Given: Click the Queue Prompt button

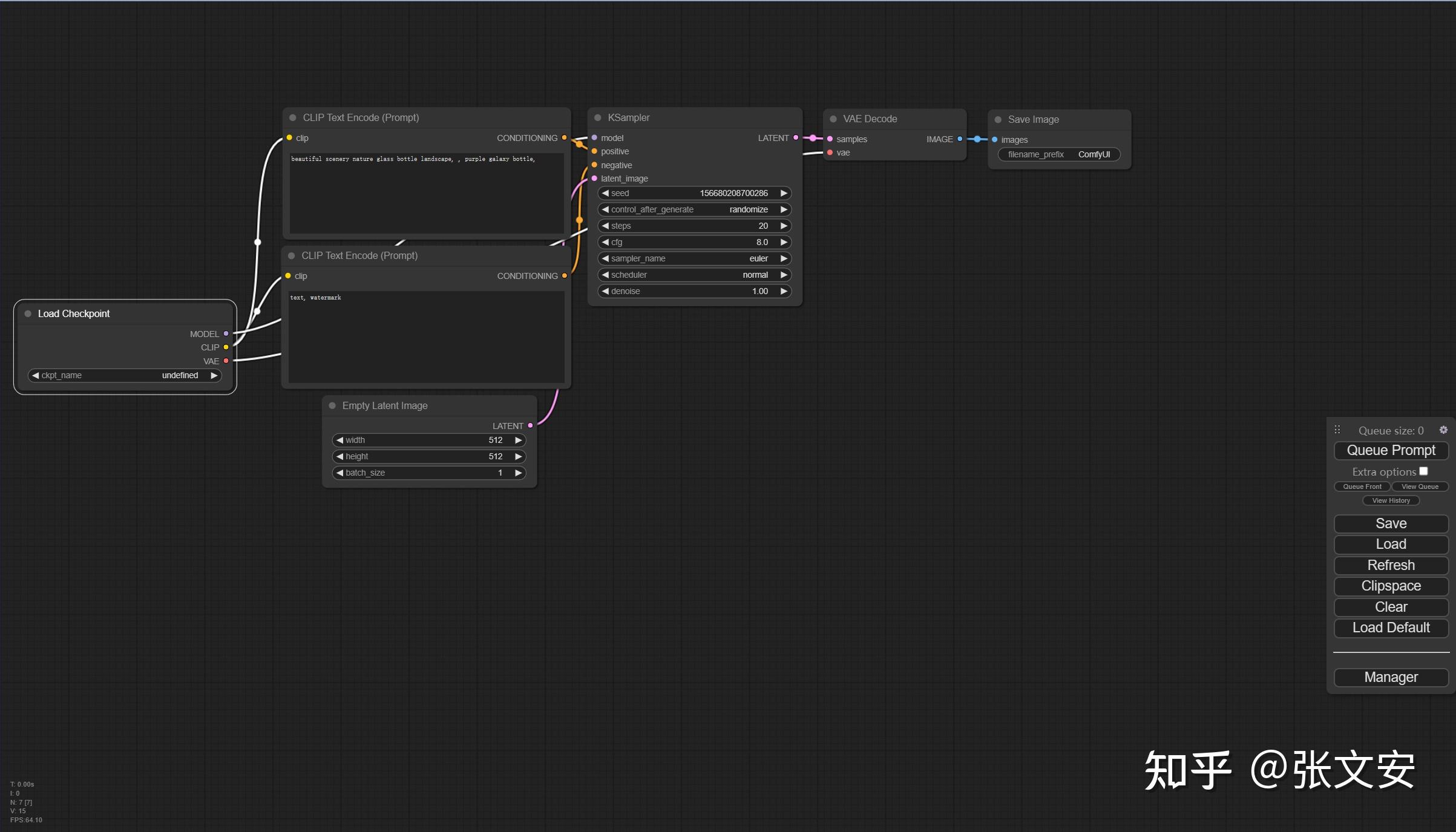Looking at the screenshot, I should (x=1390, y=450).
